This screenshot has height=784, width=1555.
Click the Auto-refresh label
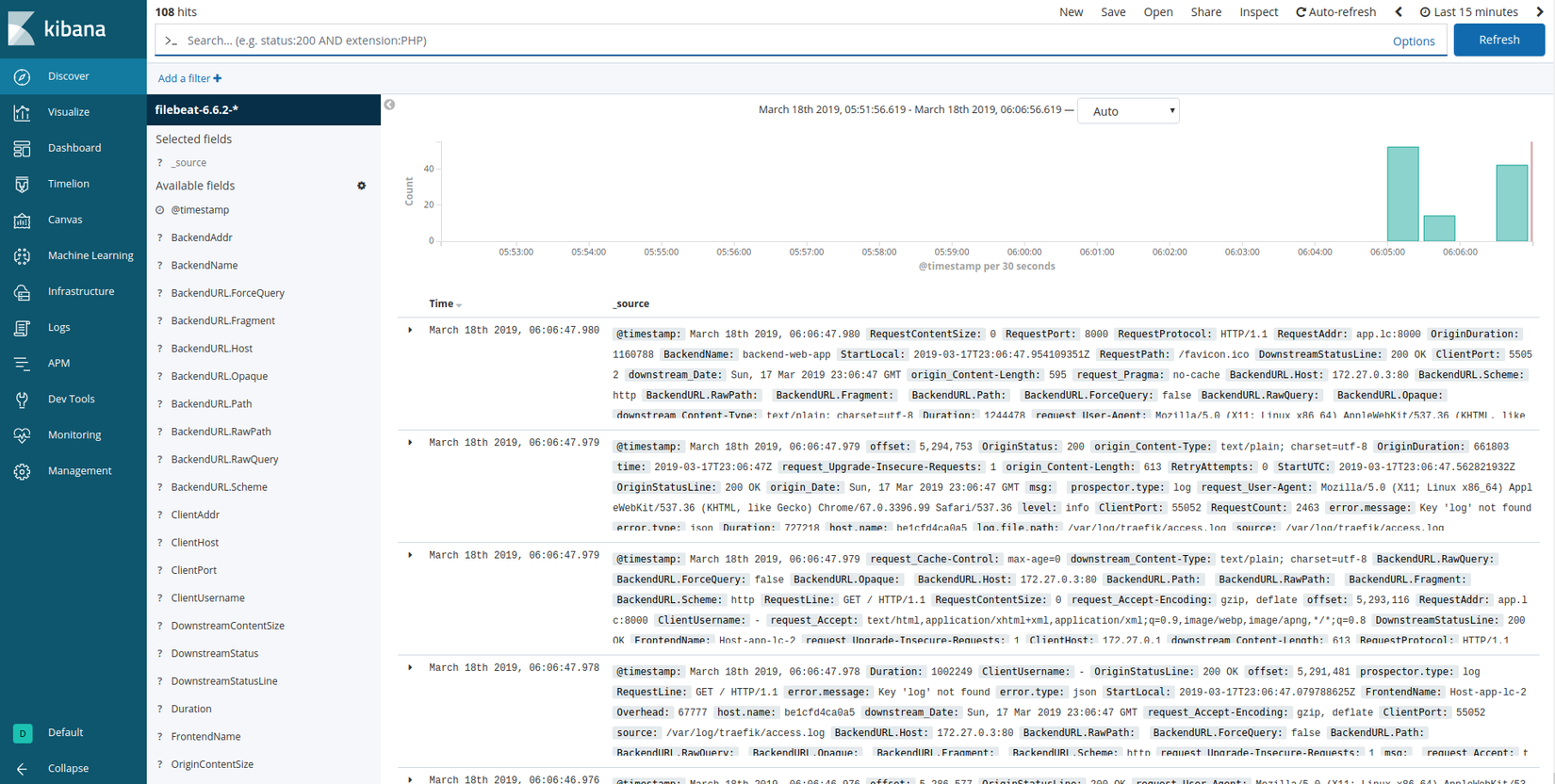[1342, 12]
